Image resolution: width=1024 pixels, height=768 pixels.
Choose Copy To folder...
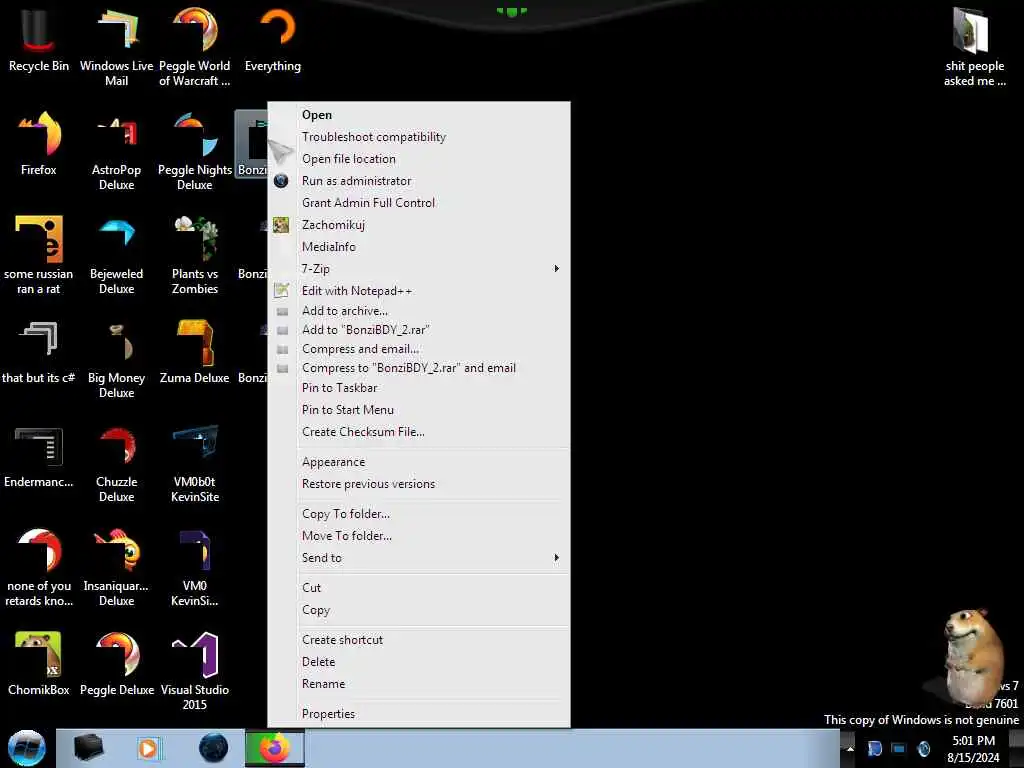[419, 514]
